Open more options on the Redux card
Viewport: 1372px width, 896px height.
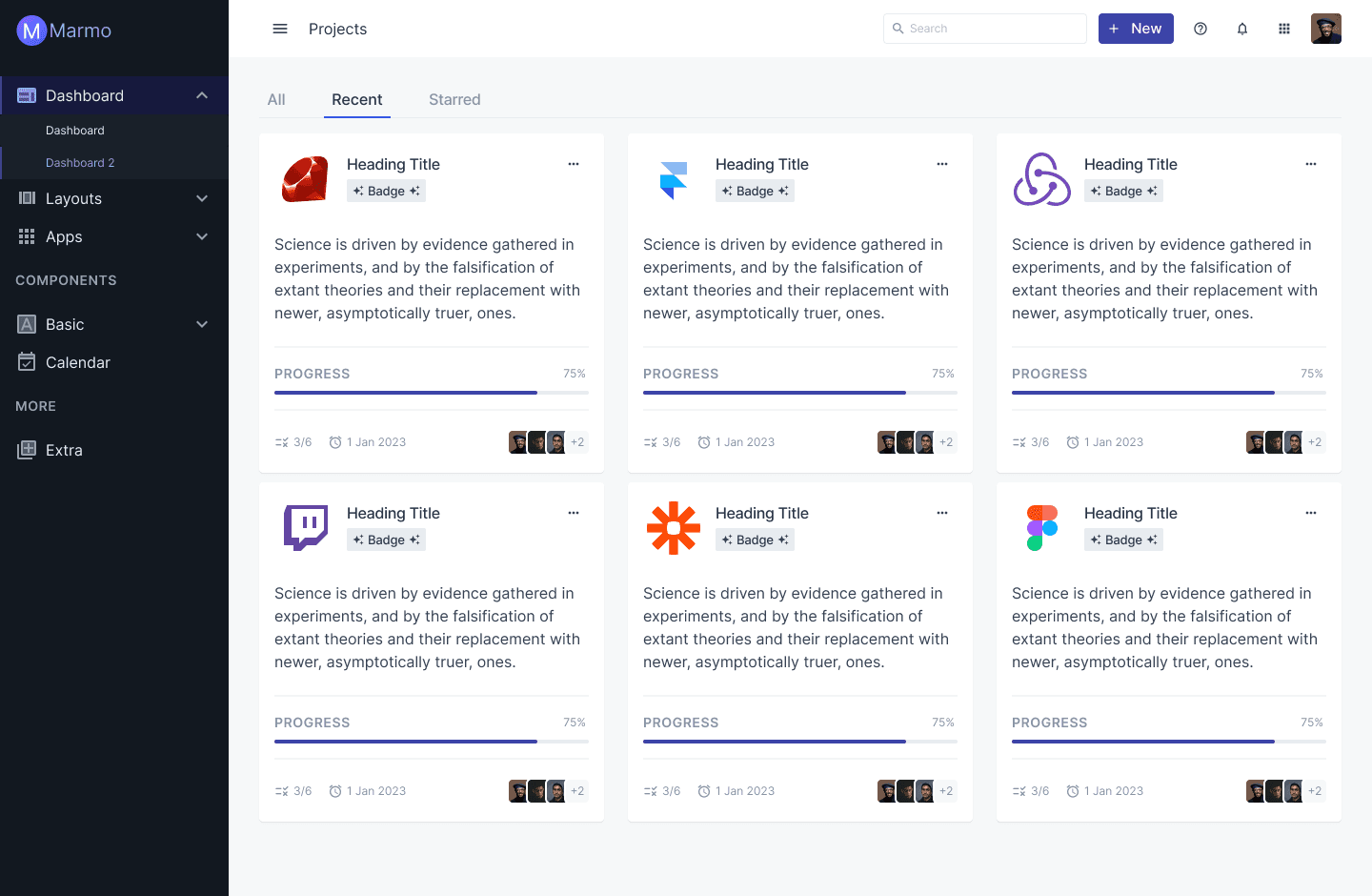(1311, 164)
